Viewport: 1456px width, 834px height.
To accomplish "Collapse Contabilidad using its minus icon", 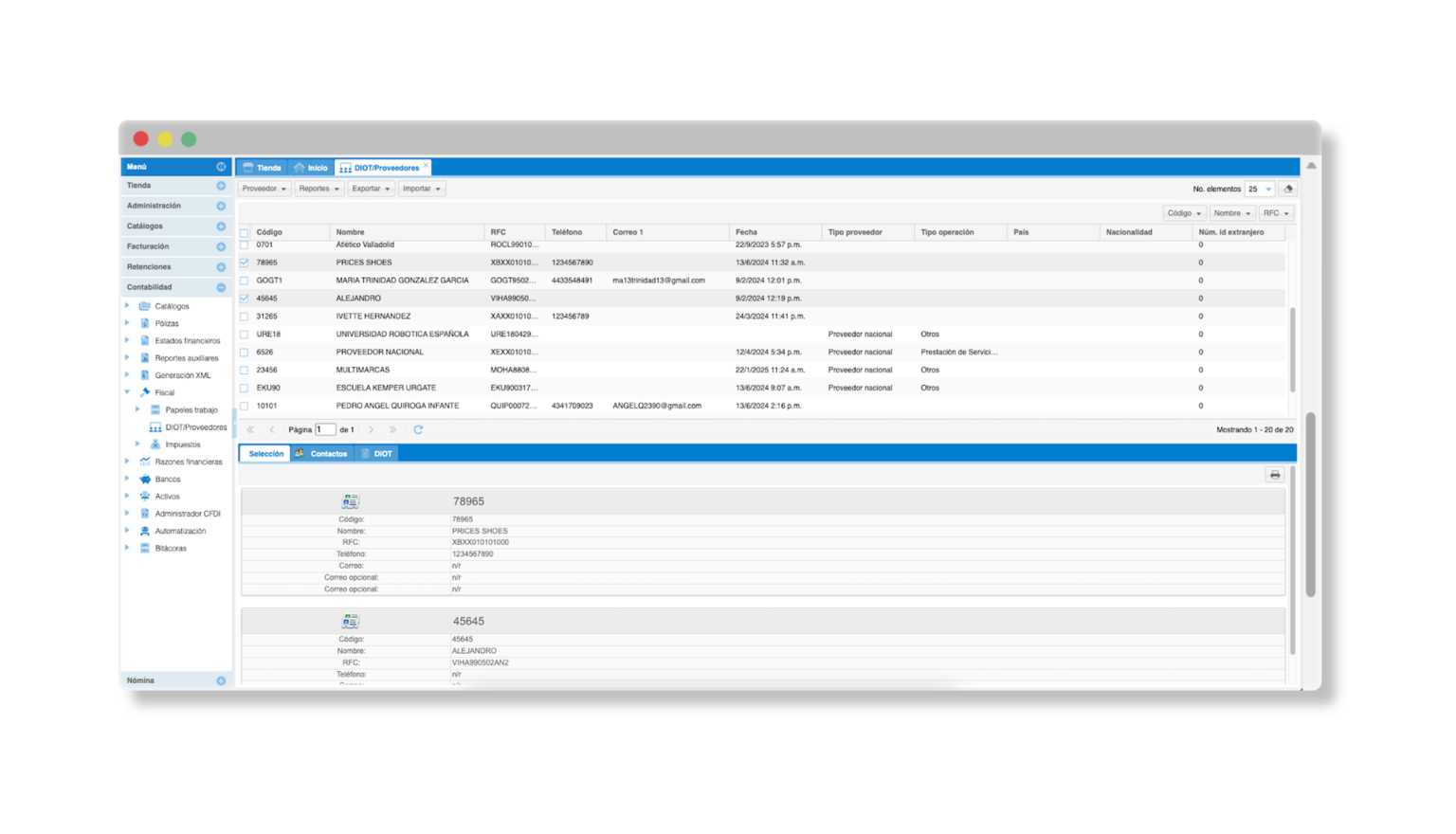I will [x=221, y=287].
